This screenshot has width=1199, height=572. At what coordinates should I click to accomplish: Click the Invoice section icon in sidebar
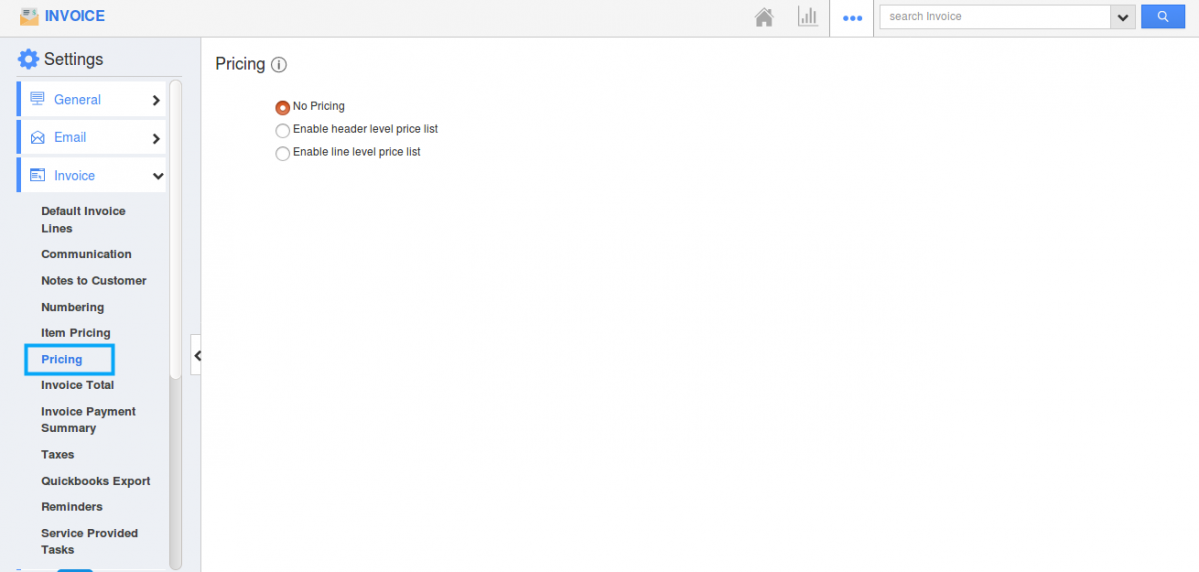37,176
